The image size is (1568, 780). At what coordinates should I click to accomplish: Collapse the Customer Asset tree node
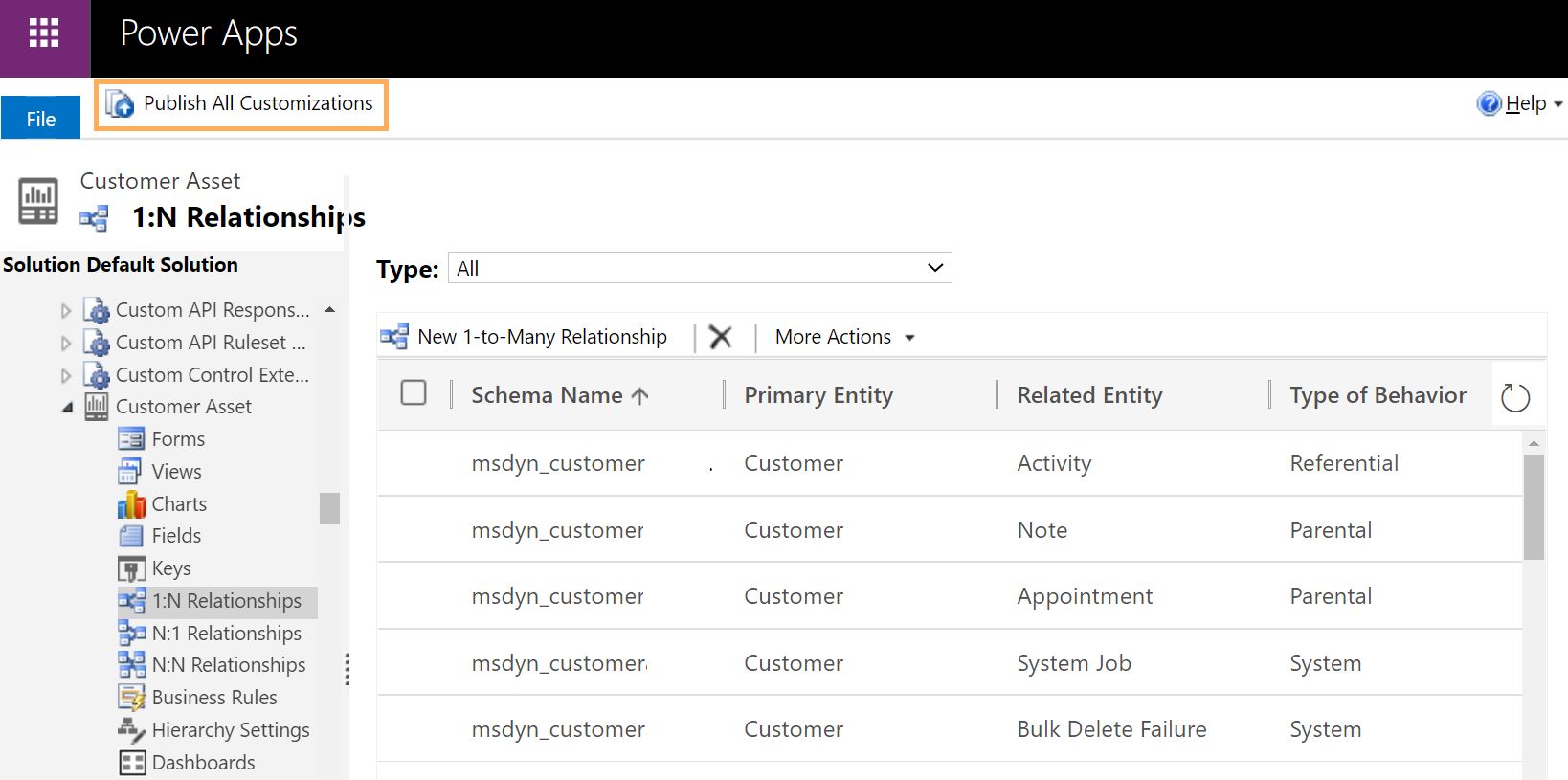(67, 408)
